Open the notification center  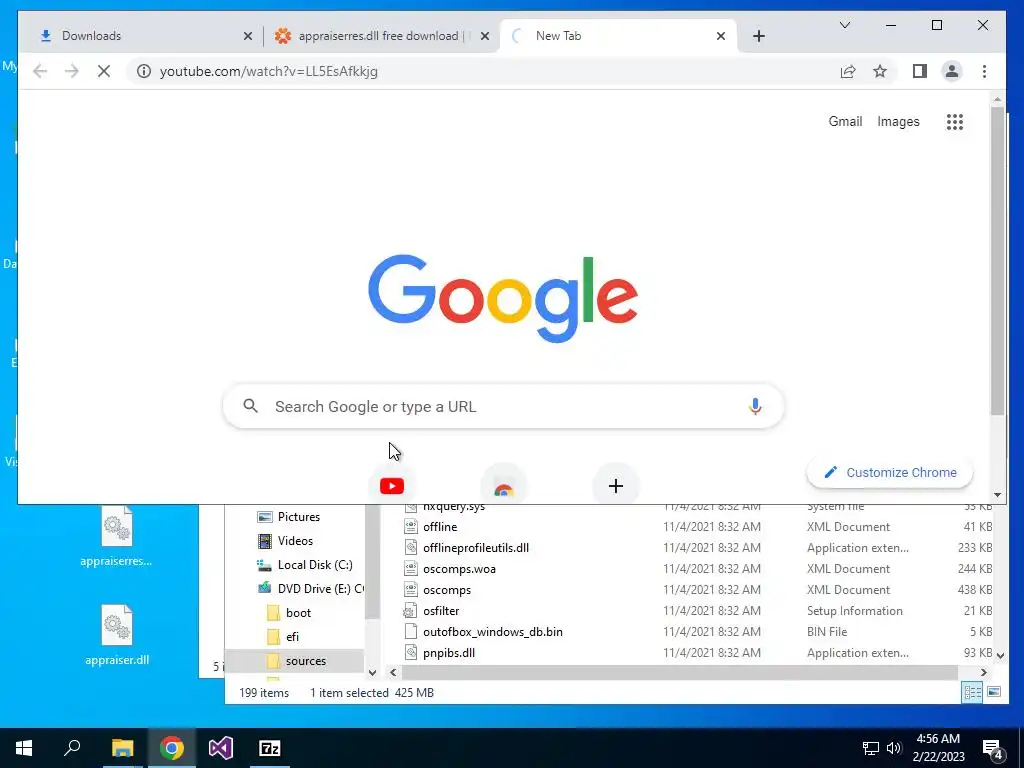point(993,748)
